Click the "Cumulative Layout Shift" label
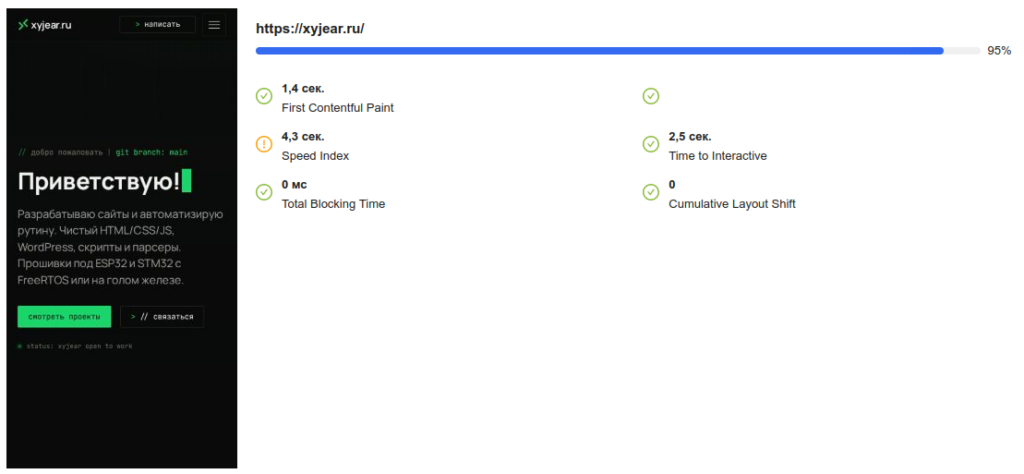 click(x=732, y=204)
